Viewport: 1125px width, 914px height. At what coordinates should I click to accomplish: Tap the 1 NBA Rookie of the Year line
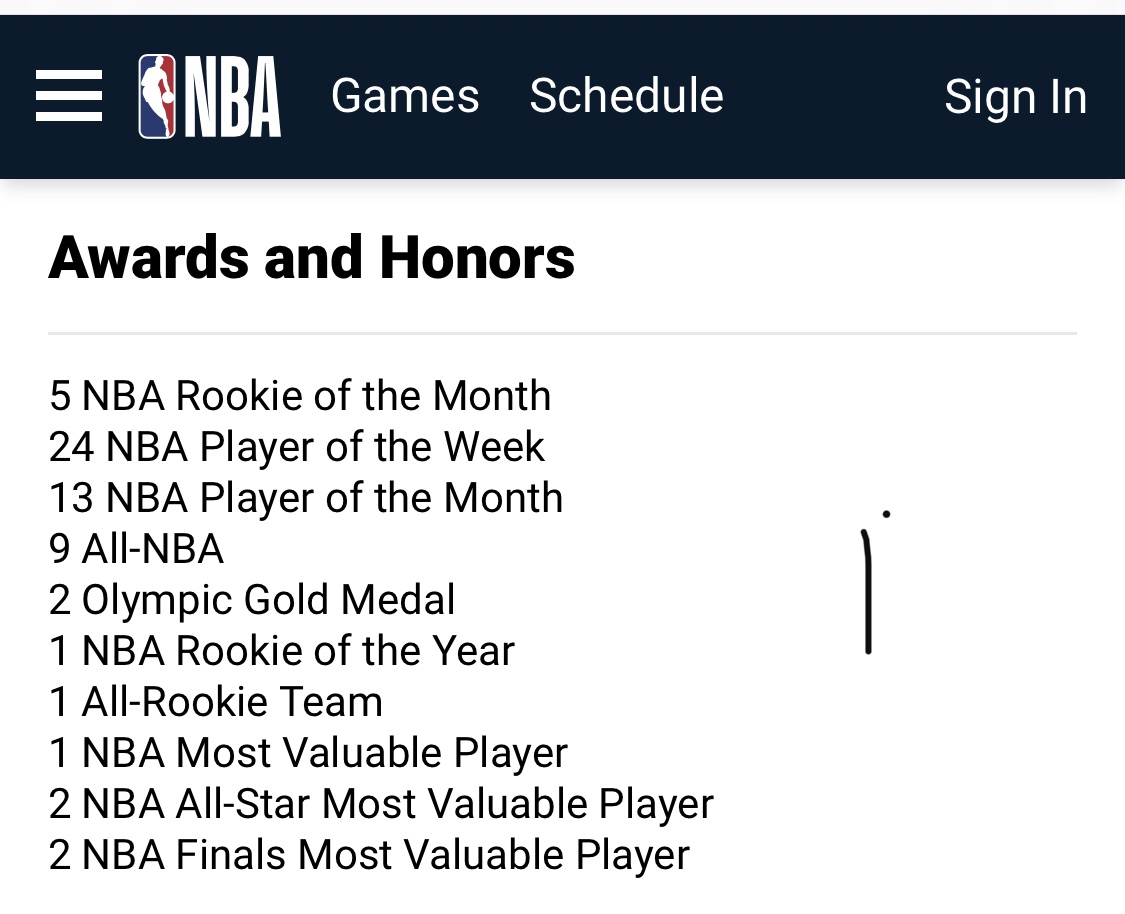(x=281, y=651)
